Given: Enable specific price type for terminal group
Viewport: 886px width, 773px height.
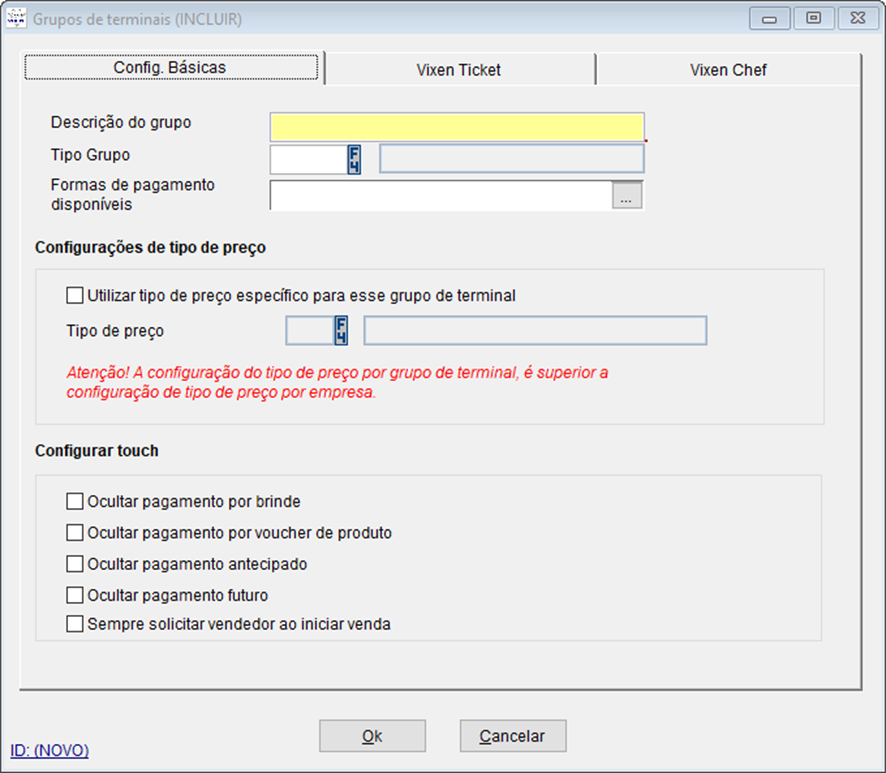Looking at the screenshot, I should (75, 296).
